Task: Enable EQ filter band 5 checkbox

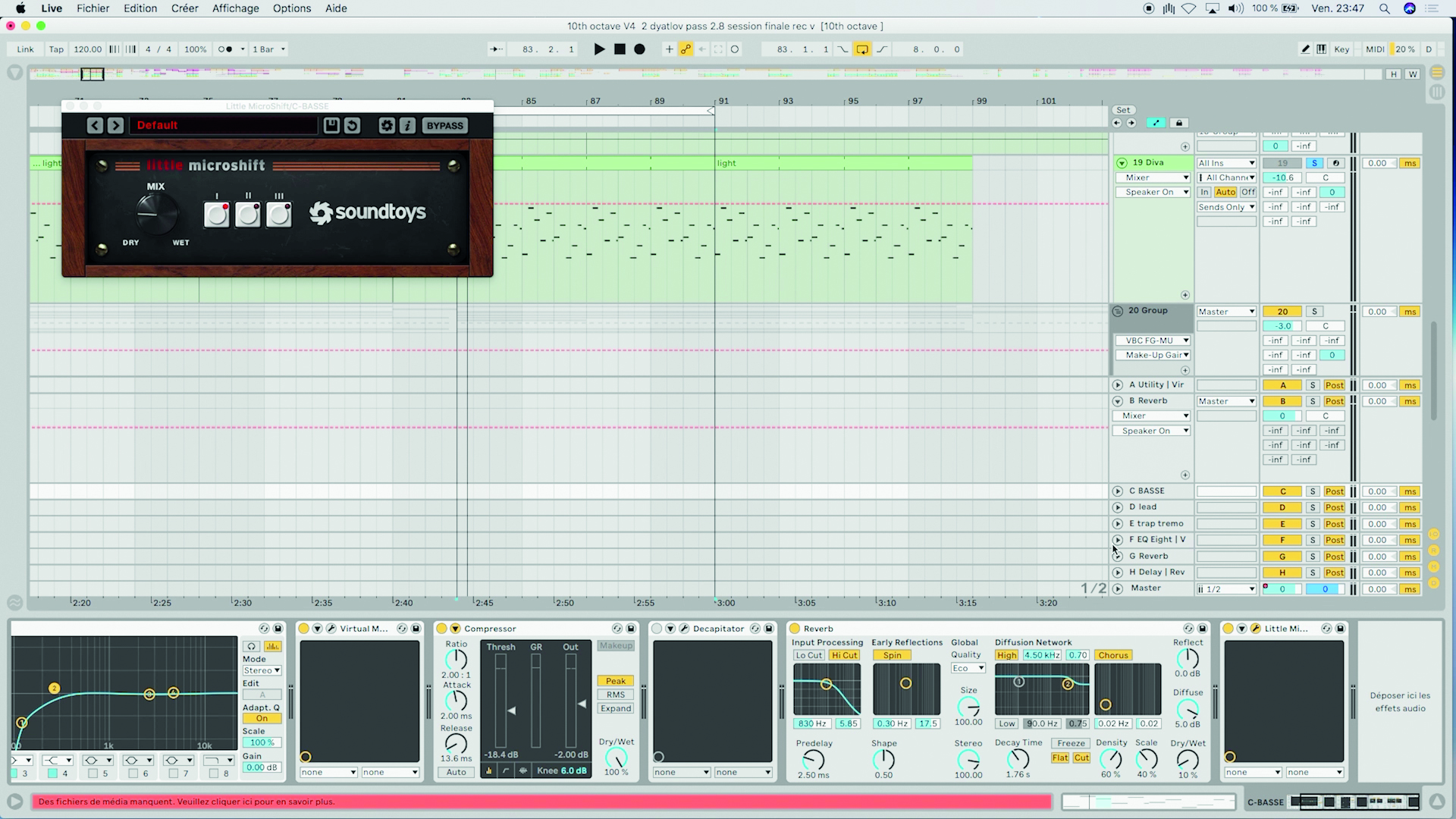Action: point(93,773)
